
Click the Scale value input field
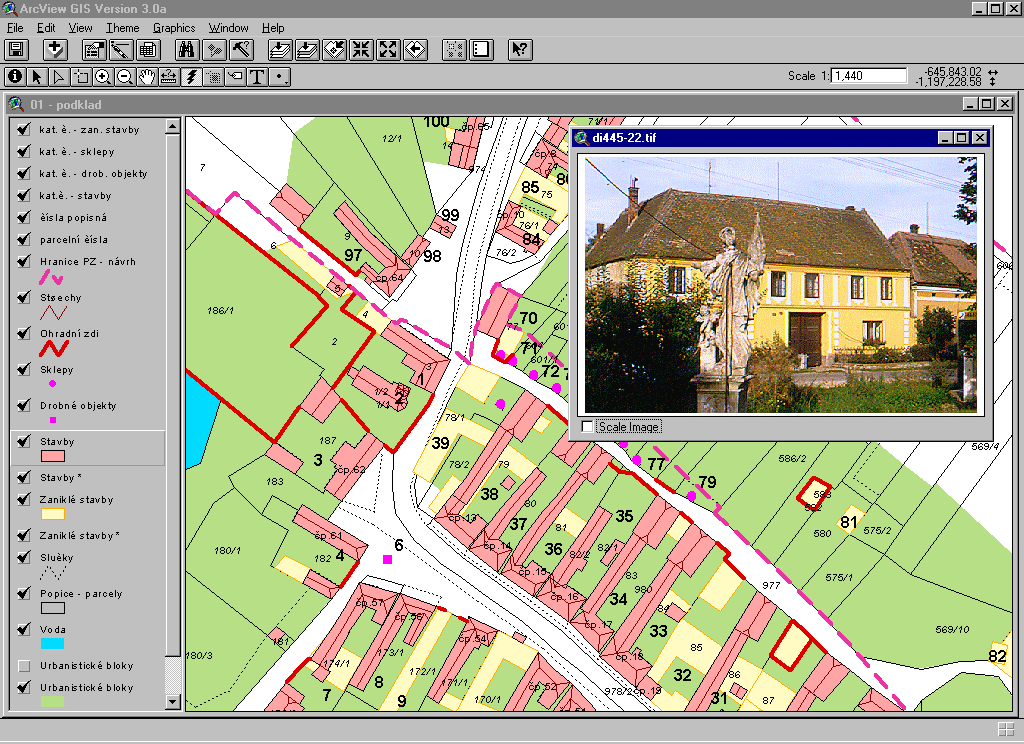(869, 76)
